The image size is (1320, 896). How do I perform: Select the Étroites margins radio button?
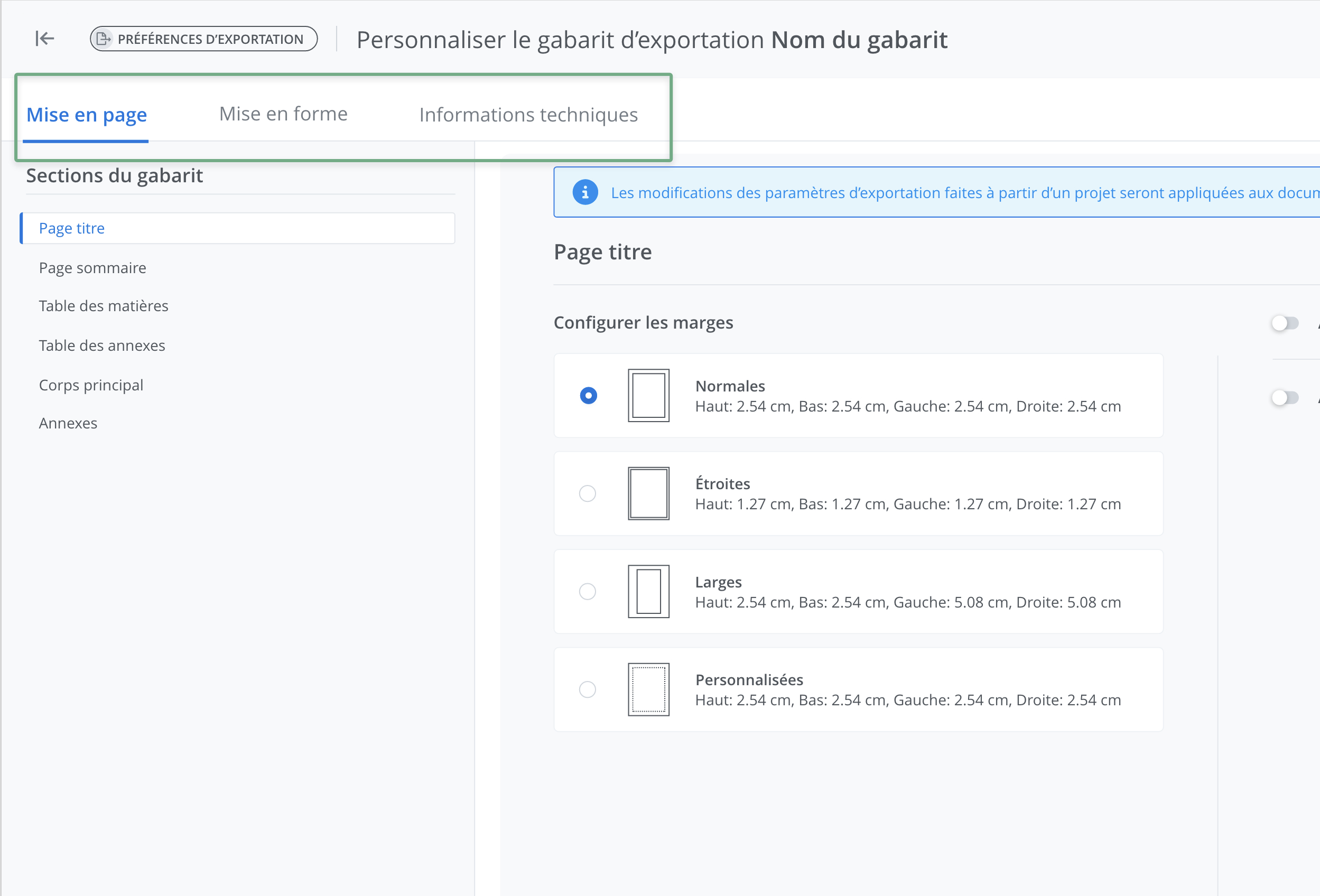click(587, 493)
